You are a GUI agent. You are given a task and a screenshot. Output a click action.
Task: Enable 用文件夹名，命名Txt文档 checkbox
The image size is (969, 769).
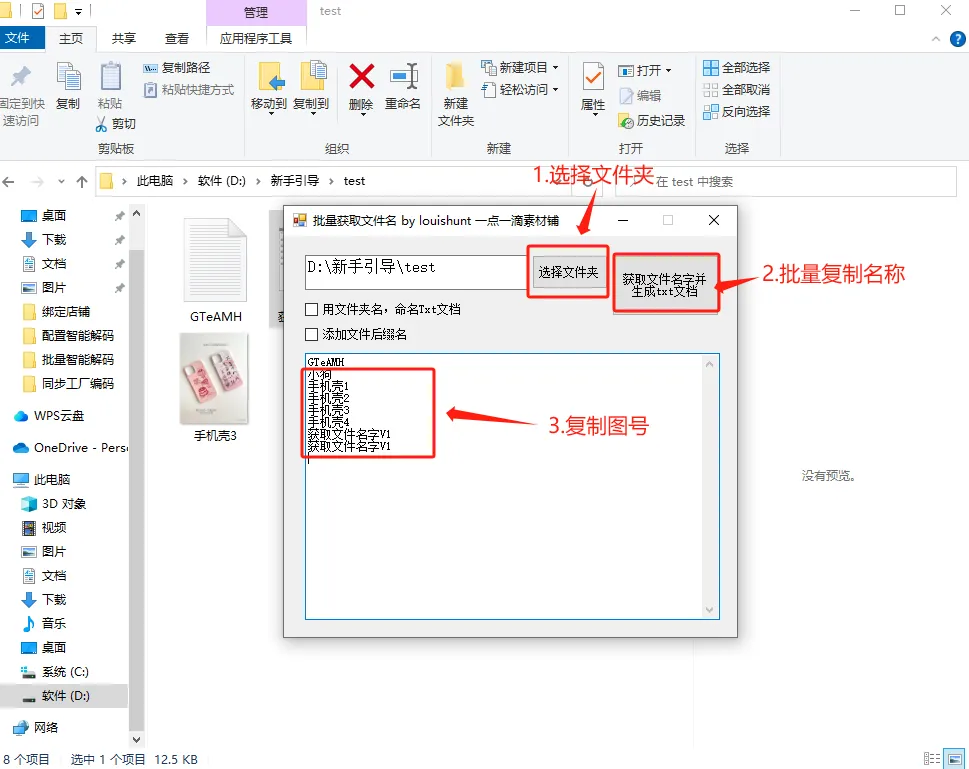[311, 309]
